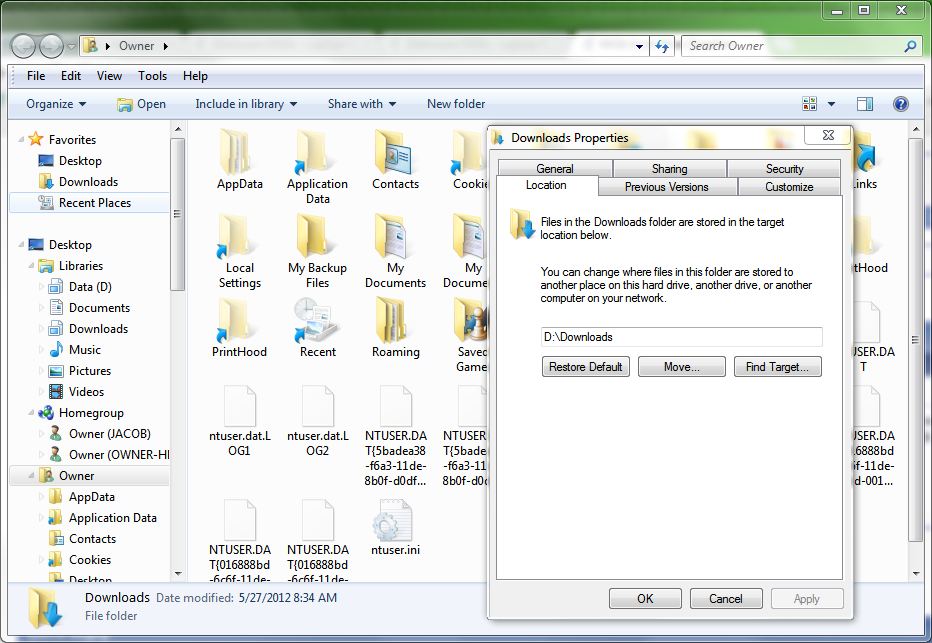Click the change view icon
This screenshot has height=643, width=932.
point(810,104)
